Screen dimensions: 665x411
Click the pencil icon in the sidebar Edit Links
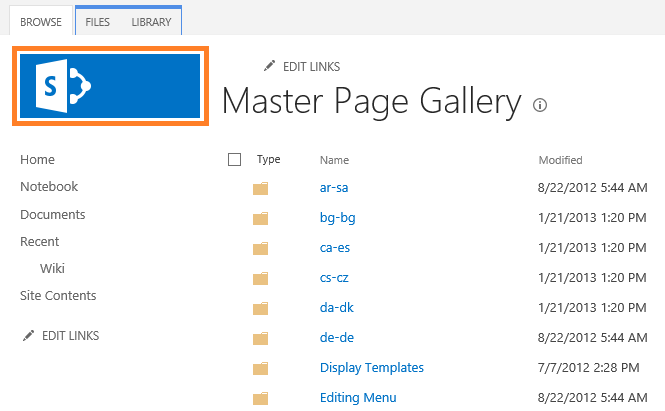click(x=28, y=336)
